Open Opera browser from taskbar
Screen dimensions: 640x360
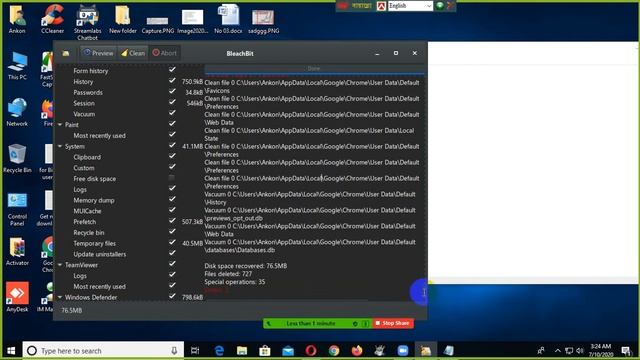(x=311, y=351)
